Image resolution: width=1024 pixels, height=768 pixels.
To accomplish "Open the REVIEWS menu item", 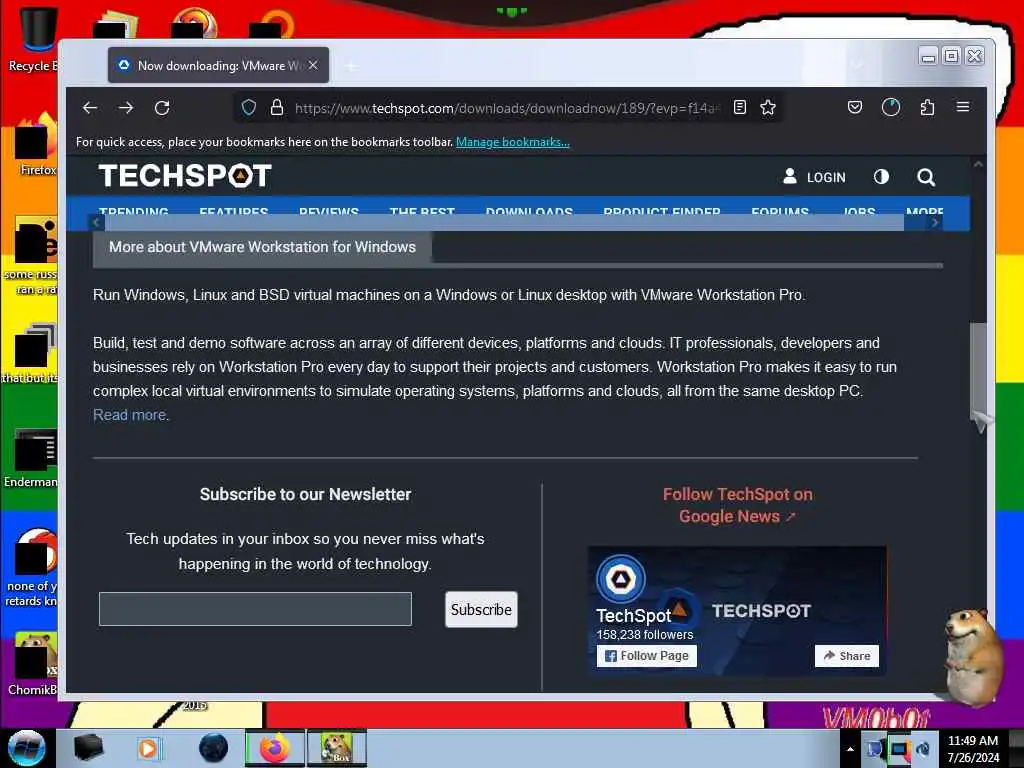I will pyautogui.click(x=328, y=212).
